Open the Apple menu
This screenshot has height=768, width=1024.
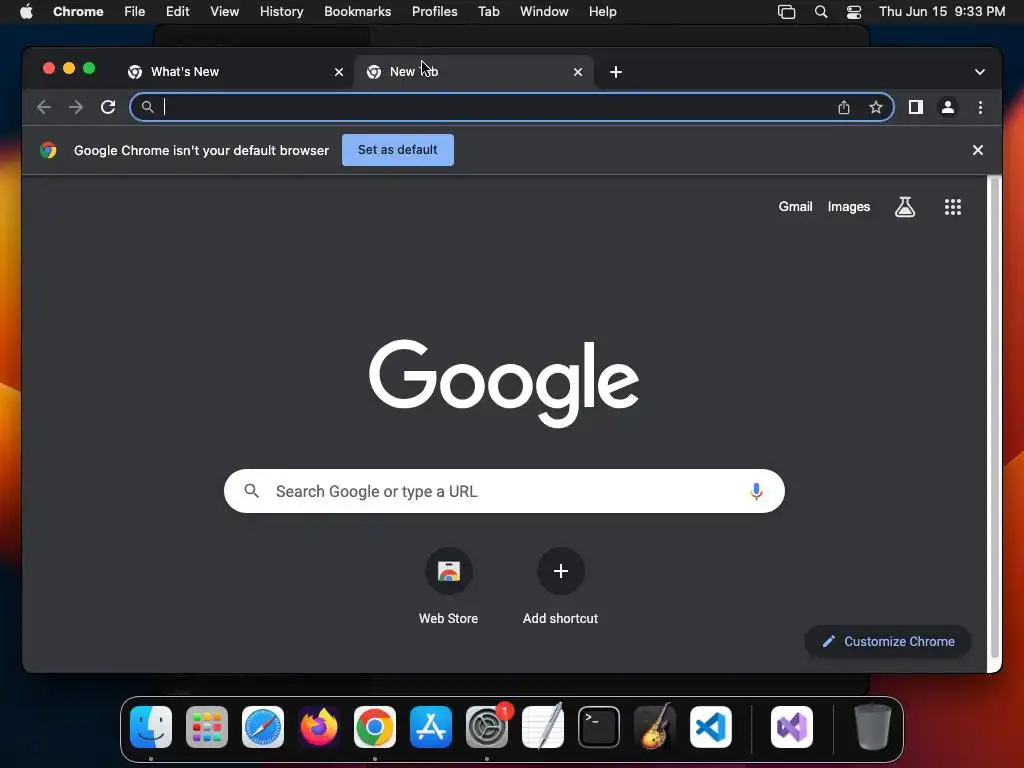[26, 12]
